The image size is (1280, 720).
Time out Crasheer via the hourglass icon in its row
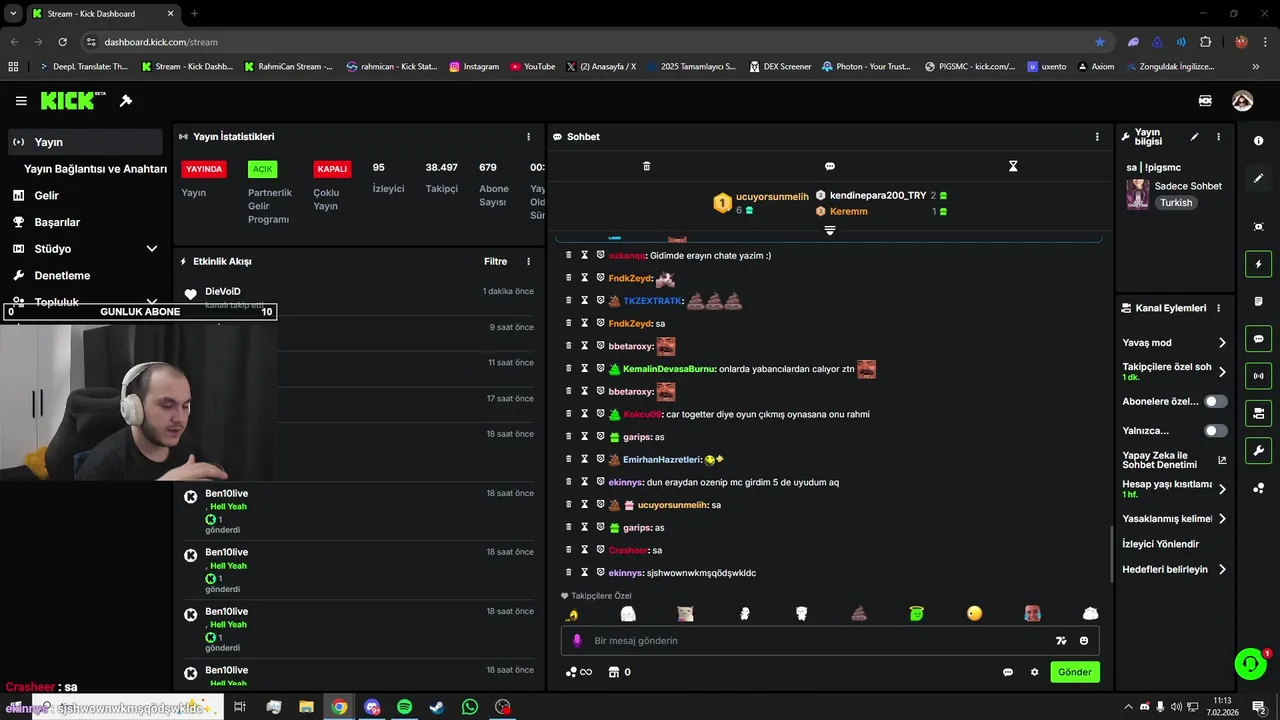(584, 550)
